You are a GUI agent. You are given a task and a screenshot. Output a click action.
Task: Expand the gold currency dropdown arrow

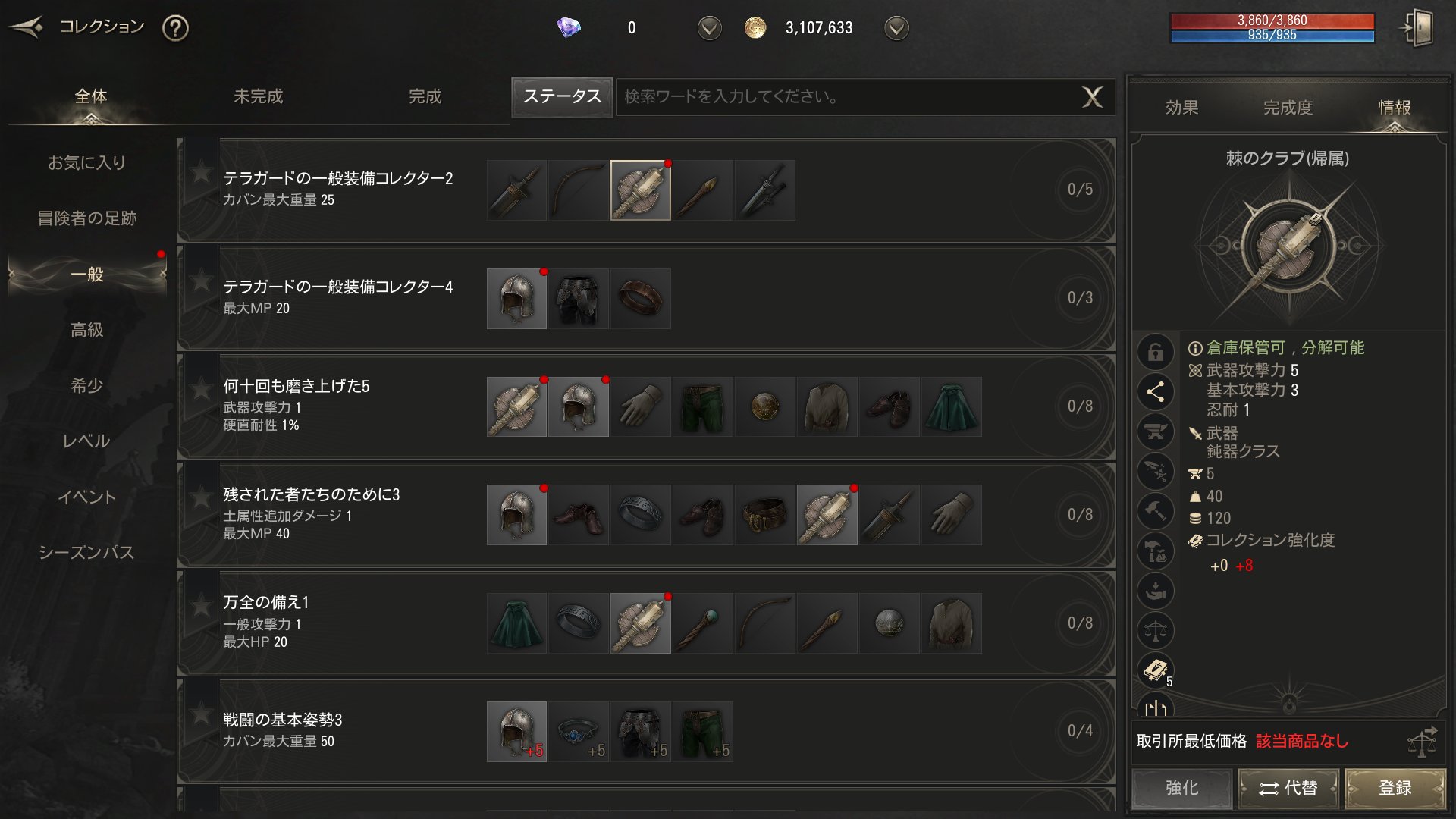point(896,28)
